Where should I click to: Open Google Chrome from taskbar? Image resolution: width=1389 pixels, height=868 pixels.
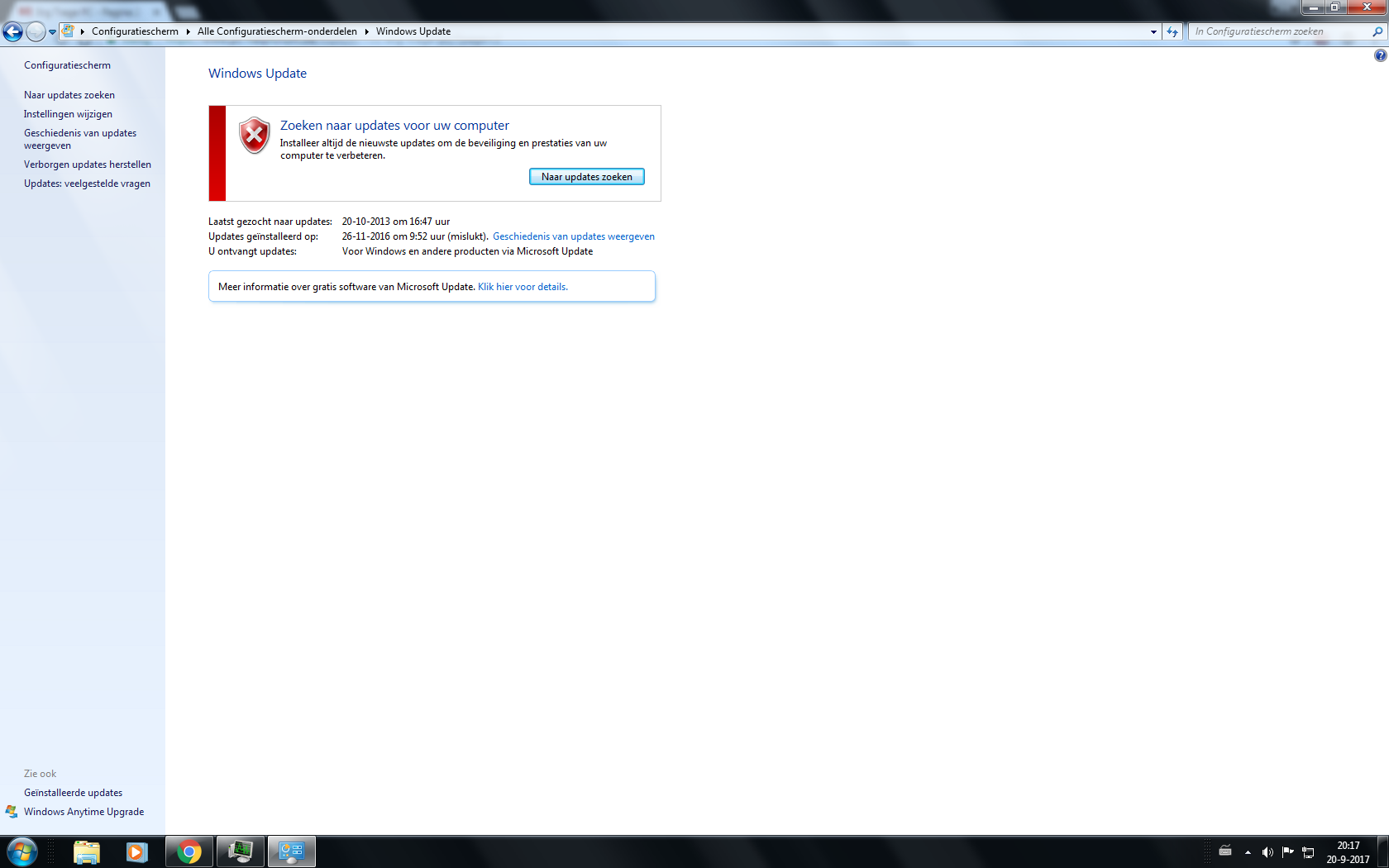click(189, 851)
